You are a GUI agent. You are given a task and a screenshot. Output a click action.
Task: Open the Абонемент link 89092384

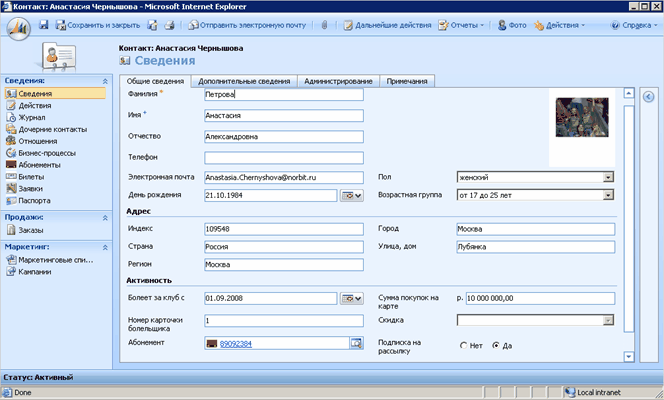click(236, 344)
